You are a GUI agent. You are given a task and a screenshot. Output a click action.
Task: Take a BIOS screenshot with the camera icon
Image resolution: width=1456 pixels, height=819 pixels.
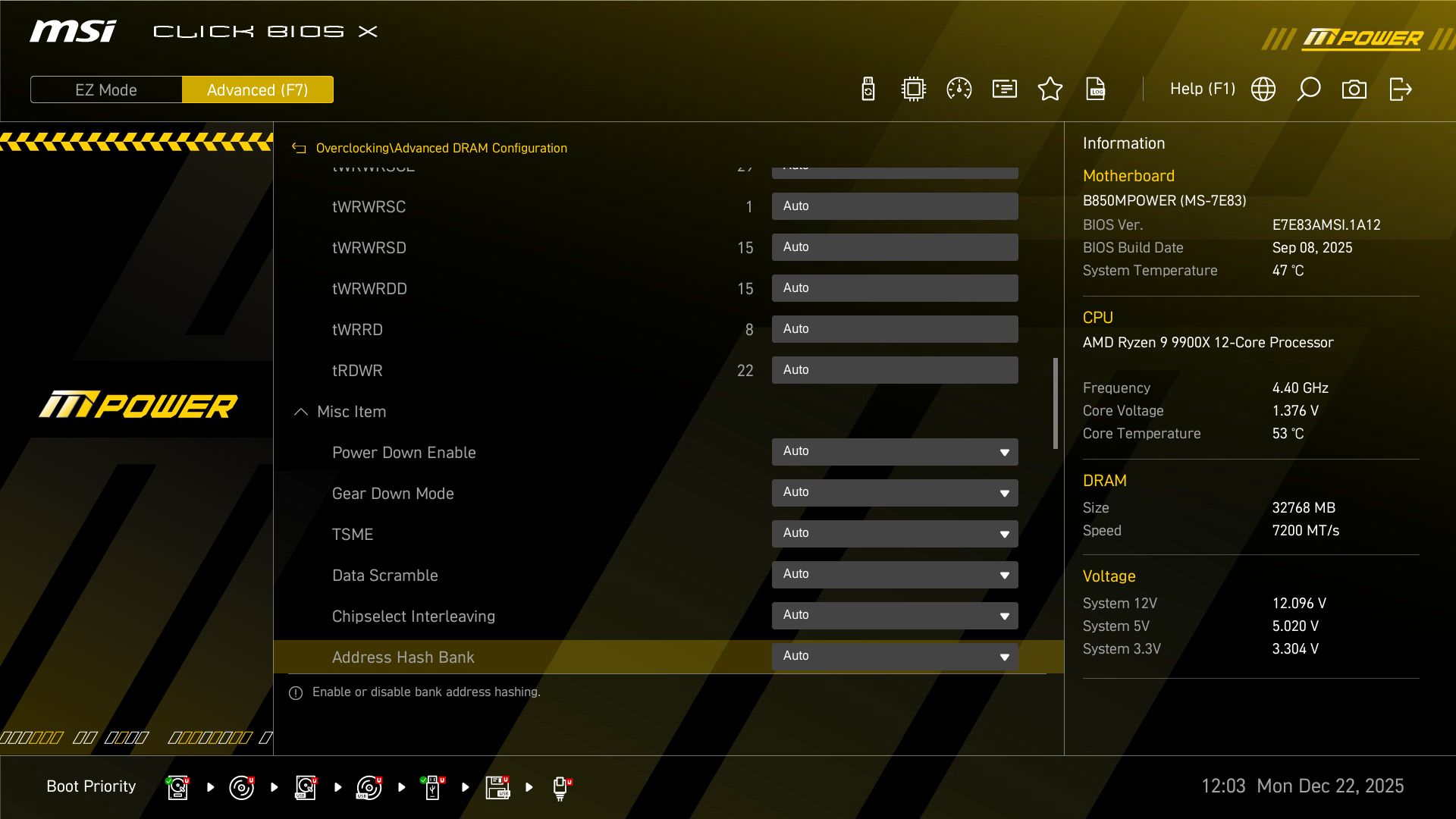coord(1354,89)
